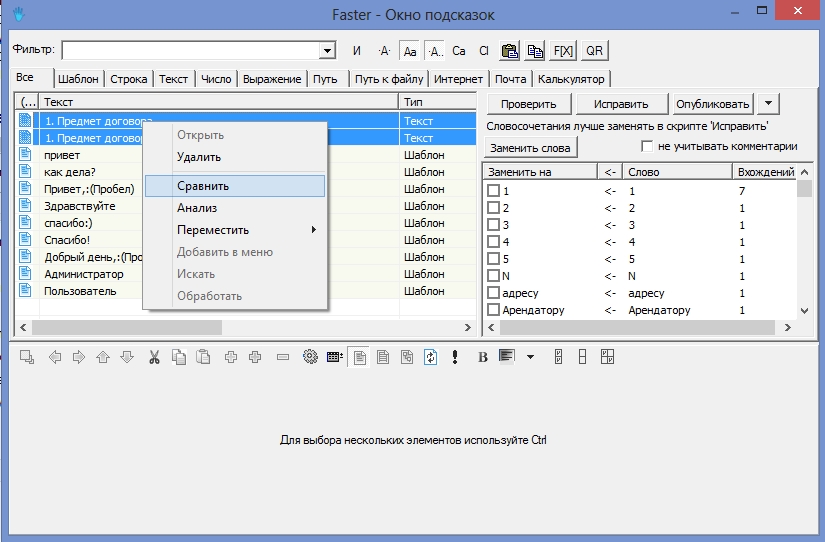Click the document icon left of the blue refresh icon
825x542 pixels.
(407, 357)
